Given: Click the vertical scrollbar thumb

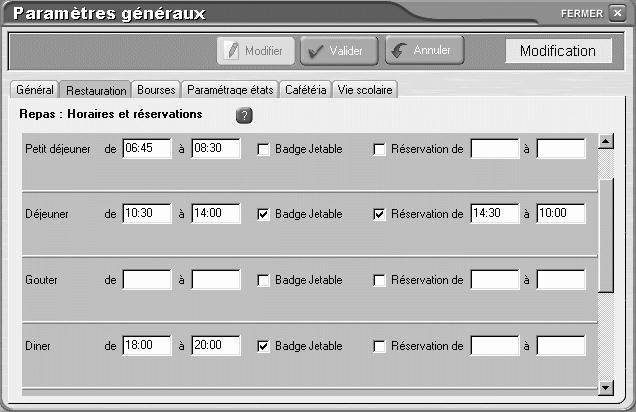Looking at the screenshot, I should click(606, 235).
